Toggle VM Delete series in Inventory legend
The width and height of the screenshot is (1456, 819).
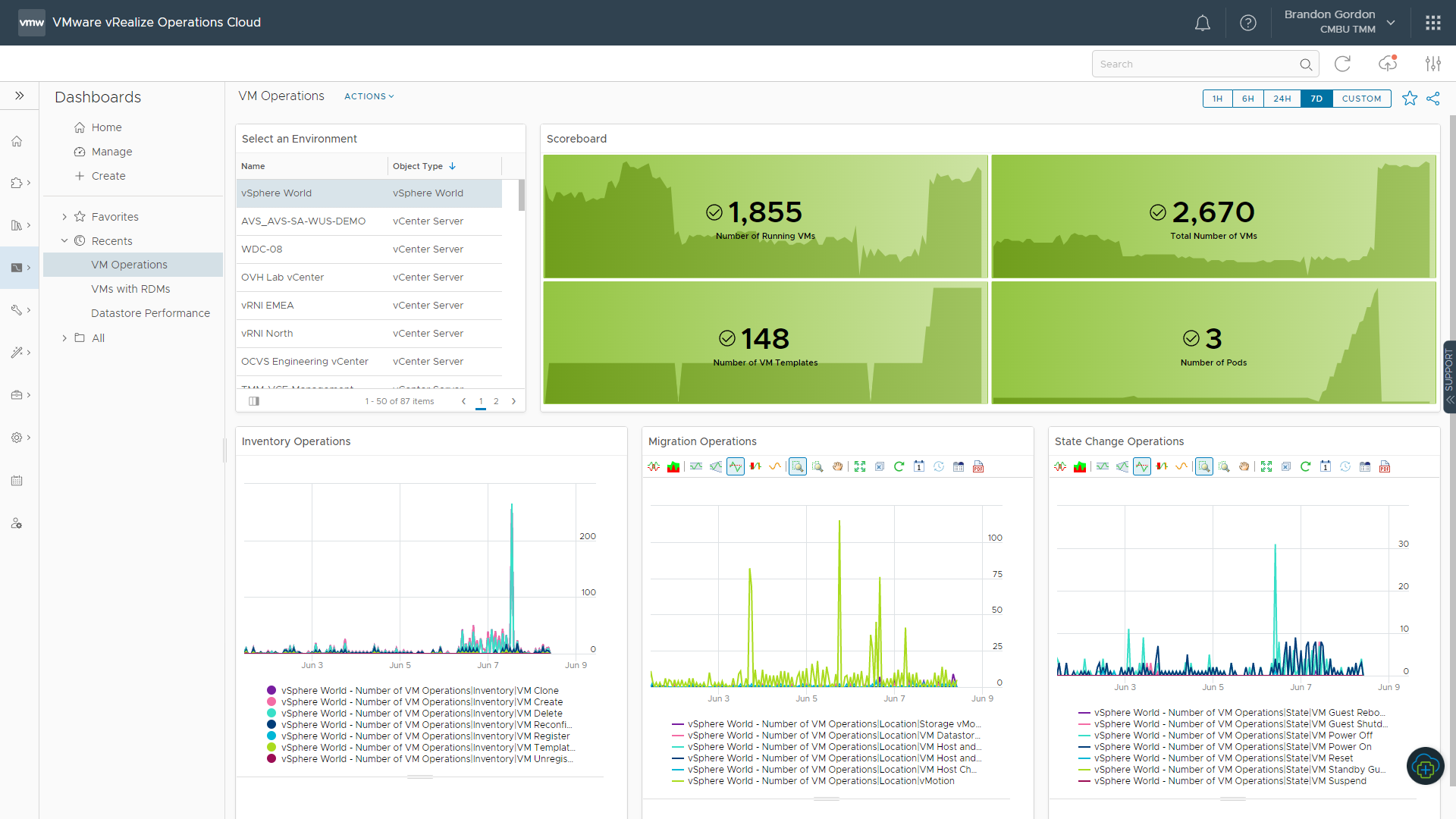click(421, 714)
